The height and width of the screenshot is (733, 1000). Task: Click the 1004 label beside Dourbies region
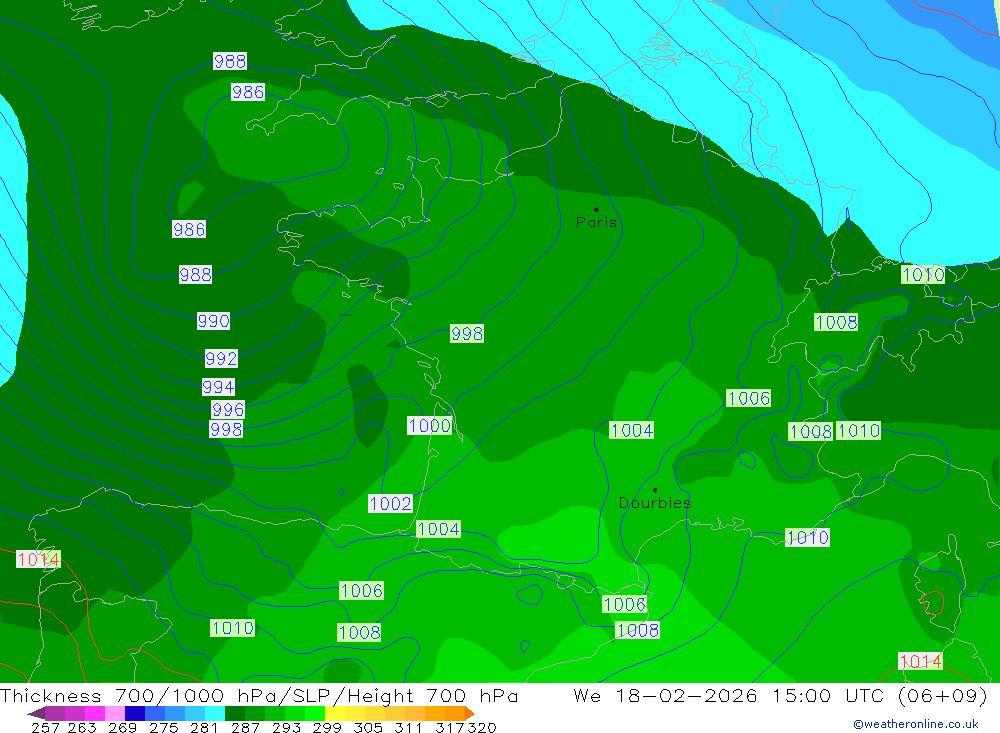click(631, 430)
